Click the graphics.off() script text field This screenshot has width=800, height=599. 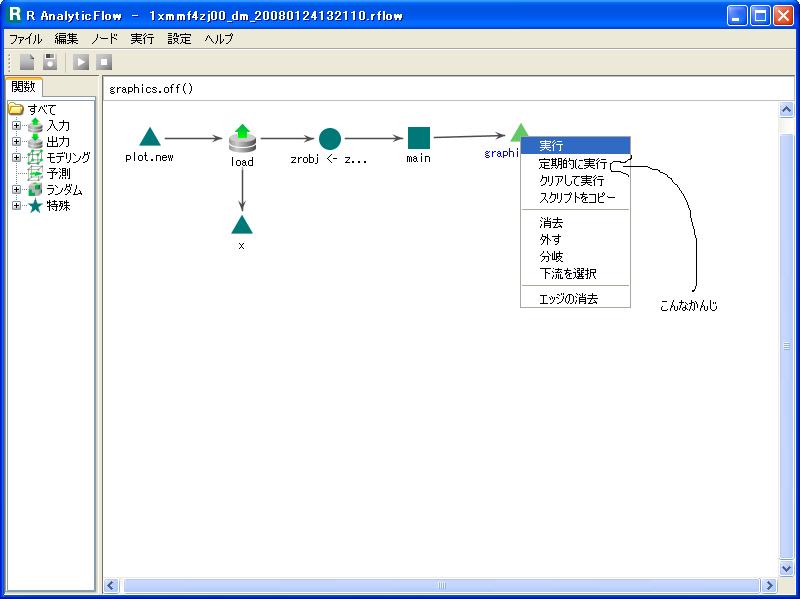pyautogui.click(x=440, y=89)
